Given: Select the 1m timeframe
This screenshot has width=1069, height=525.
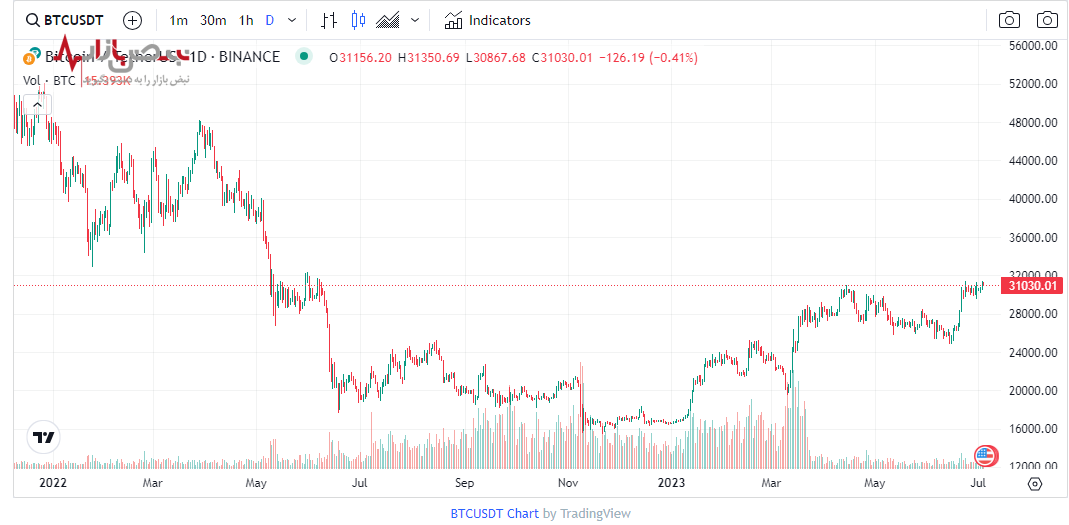Looking at the screenshot, I should [x=178, y=20].
